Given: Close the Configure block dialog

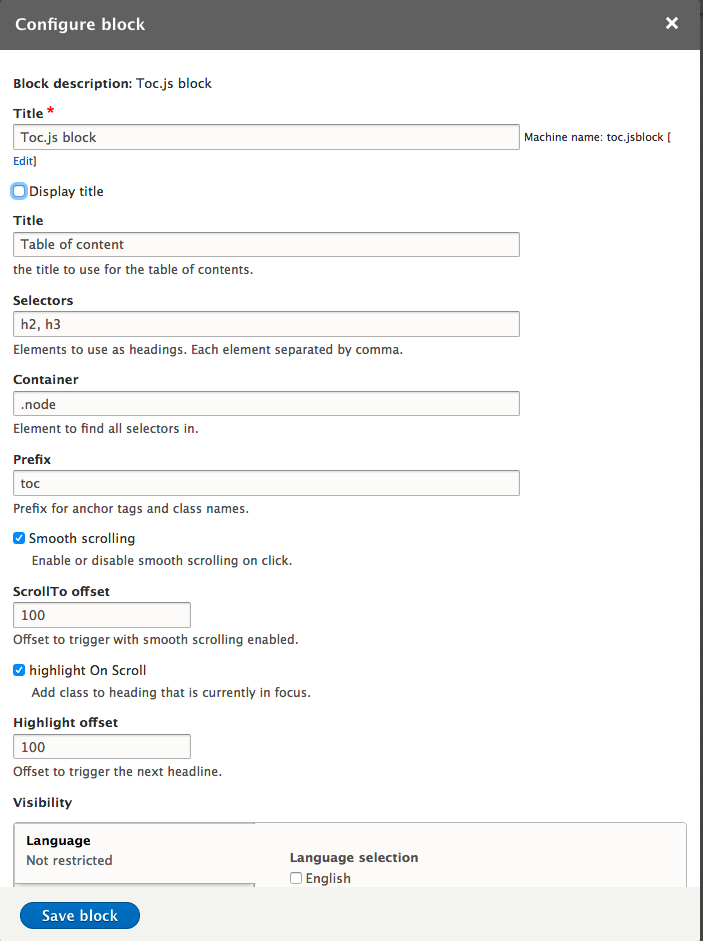Looking at the screenshot, I should 672,23.
